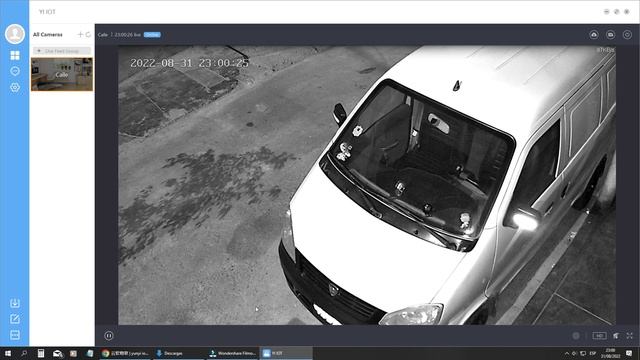This screenshot has width=640, height=360.
Task: Switch to Wondershare Filmora taskbar window
Action: [232, 353]
